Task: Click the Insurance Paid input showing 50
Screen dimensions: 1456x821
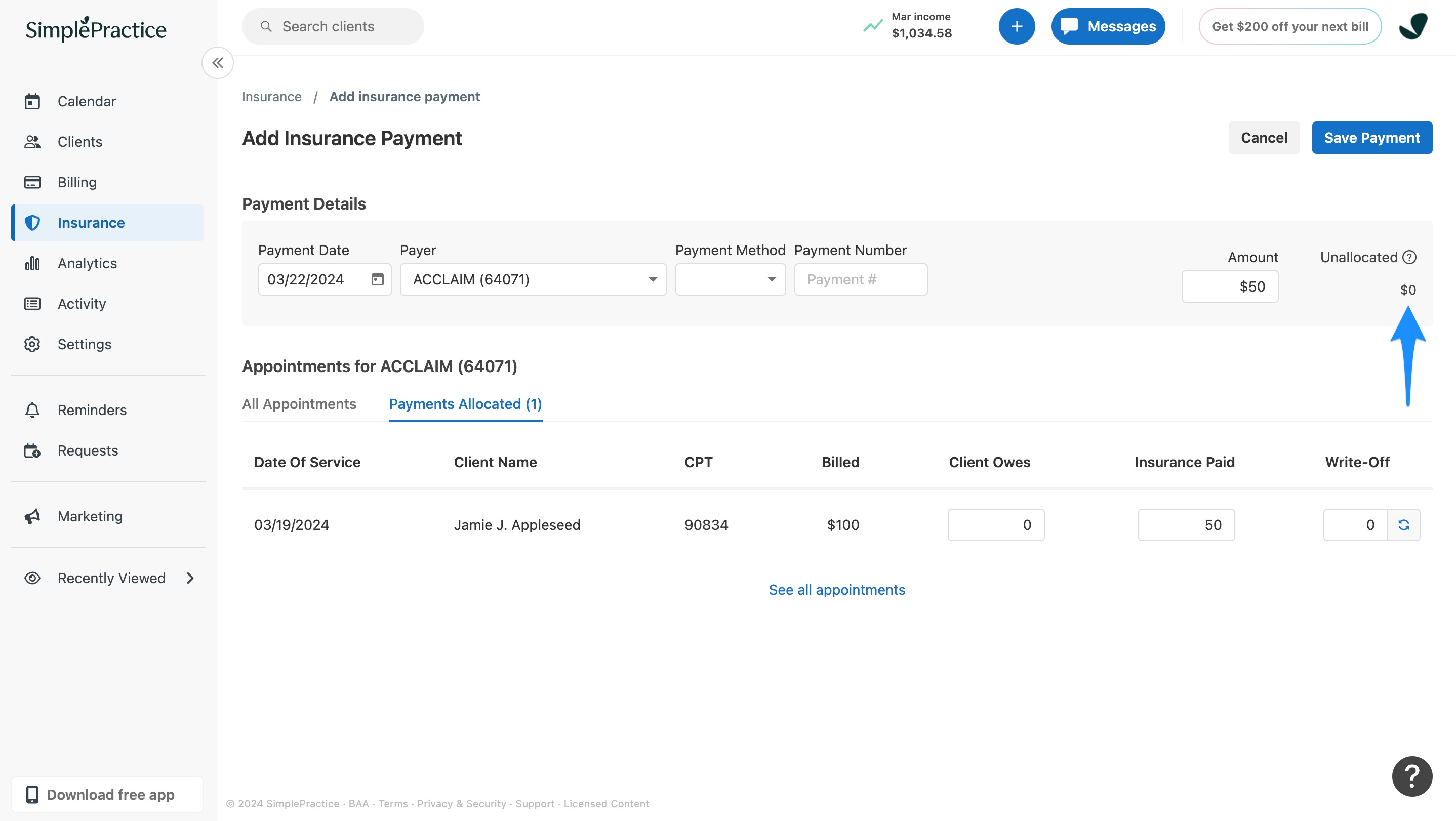Action: pyautogui.click(x=1186, y=525)
